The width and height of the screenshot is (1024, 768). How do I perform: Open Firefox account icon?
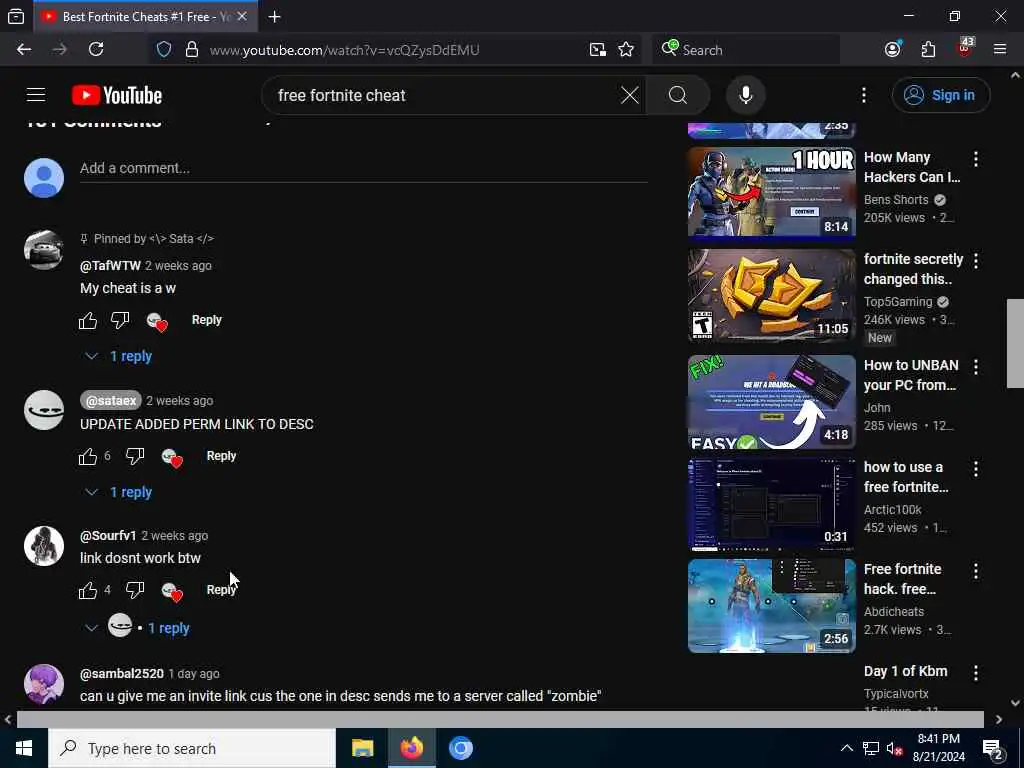point(893,50)
